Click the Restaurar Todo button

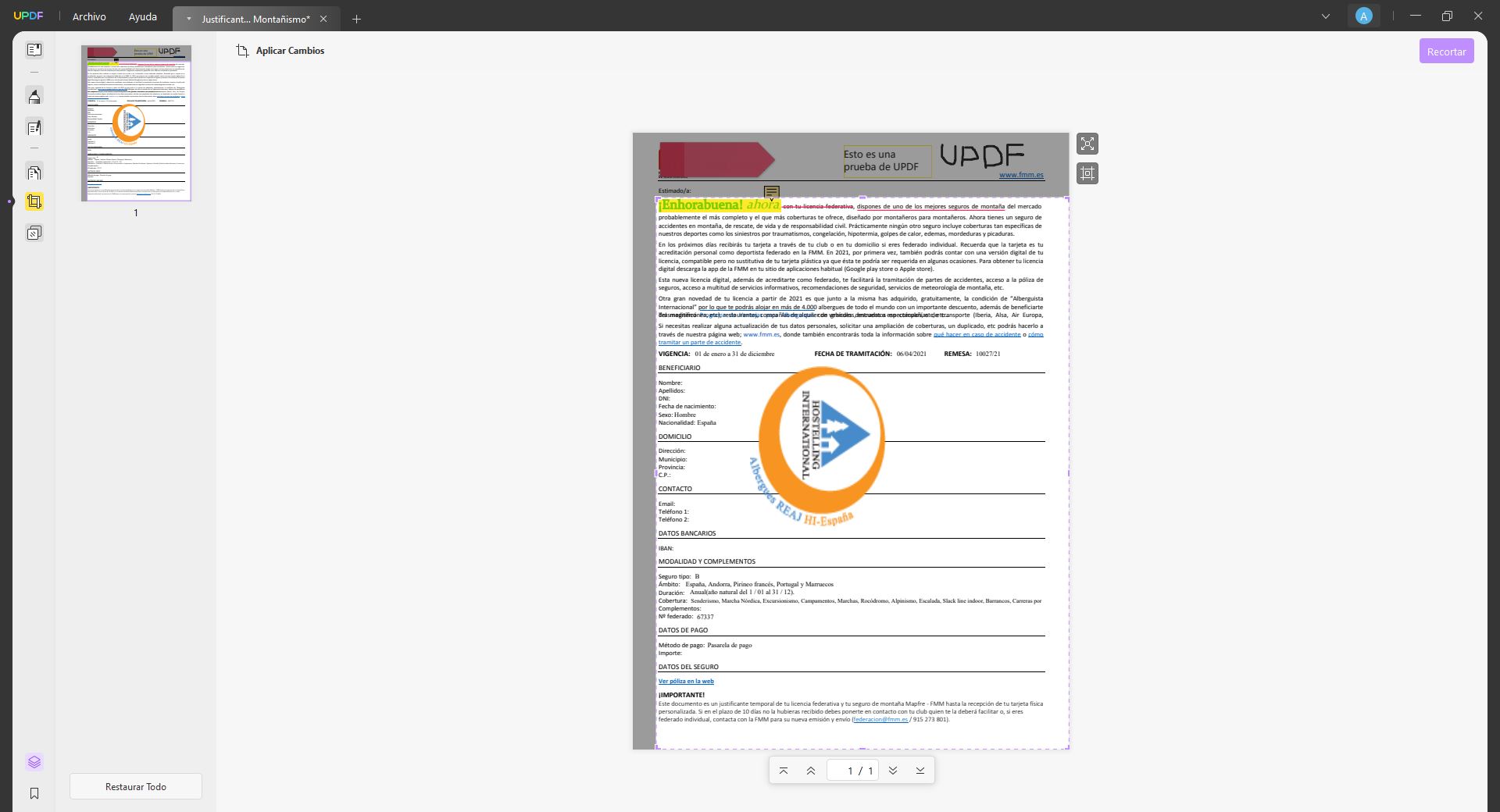coord(136,786)
